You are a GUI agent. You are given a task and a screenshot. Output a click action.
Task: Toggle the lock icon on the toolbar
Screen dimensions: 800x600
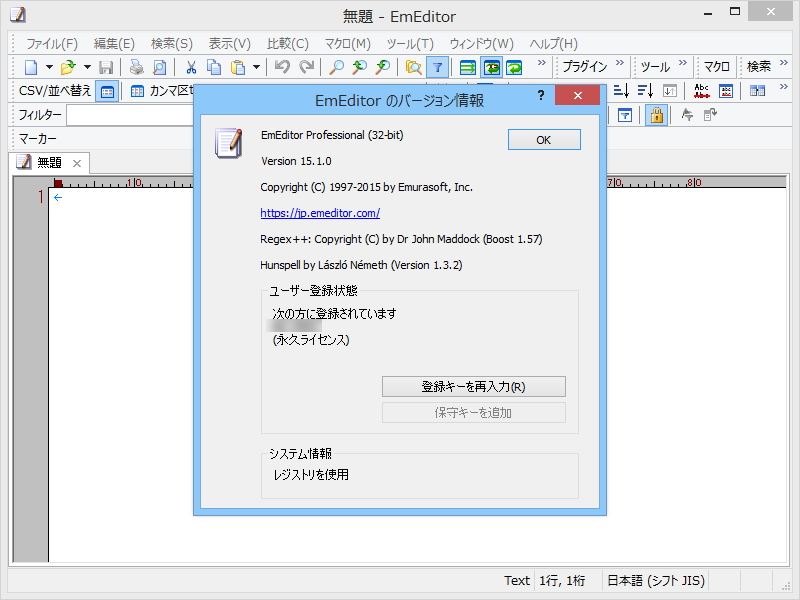coord(656,115)
